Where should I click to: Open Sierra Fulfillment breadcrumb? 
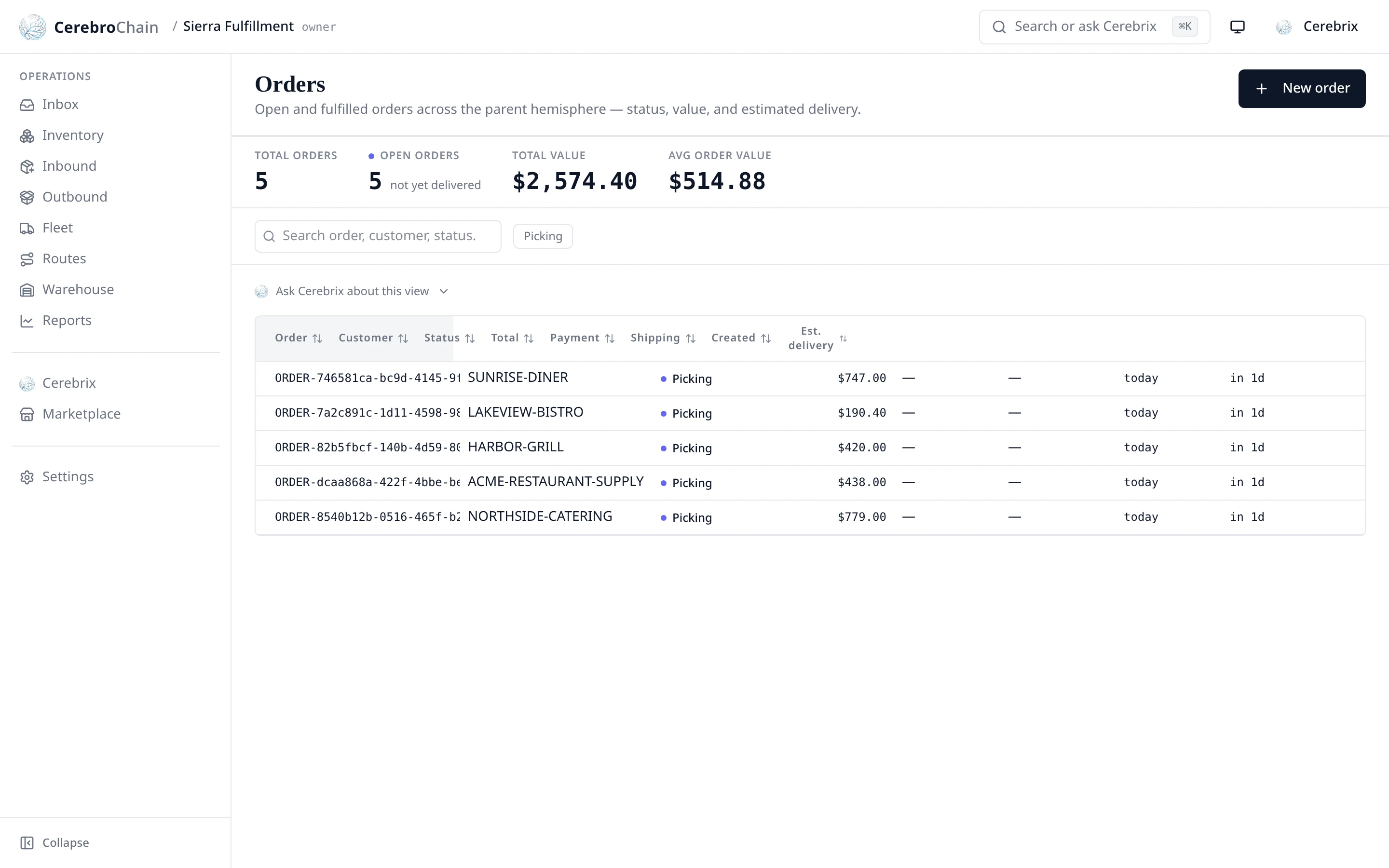(x=238, y=27)
